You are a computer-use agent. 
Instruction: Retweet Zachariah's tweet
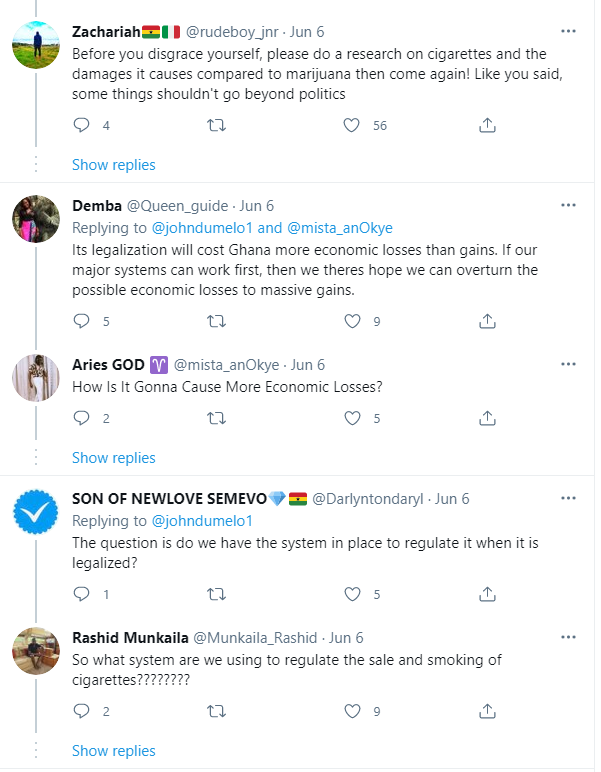215,125
